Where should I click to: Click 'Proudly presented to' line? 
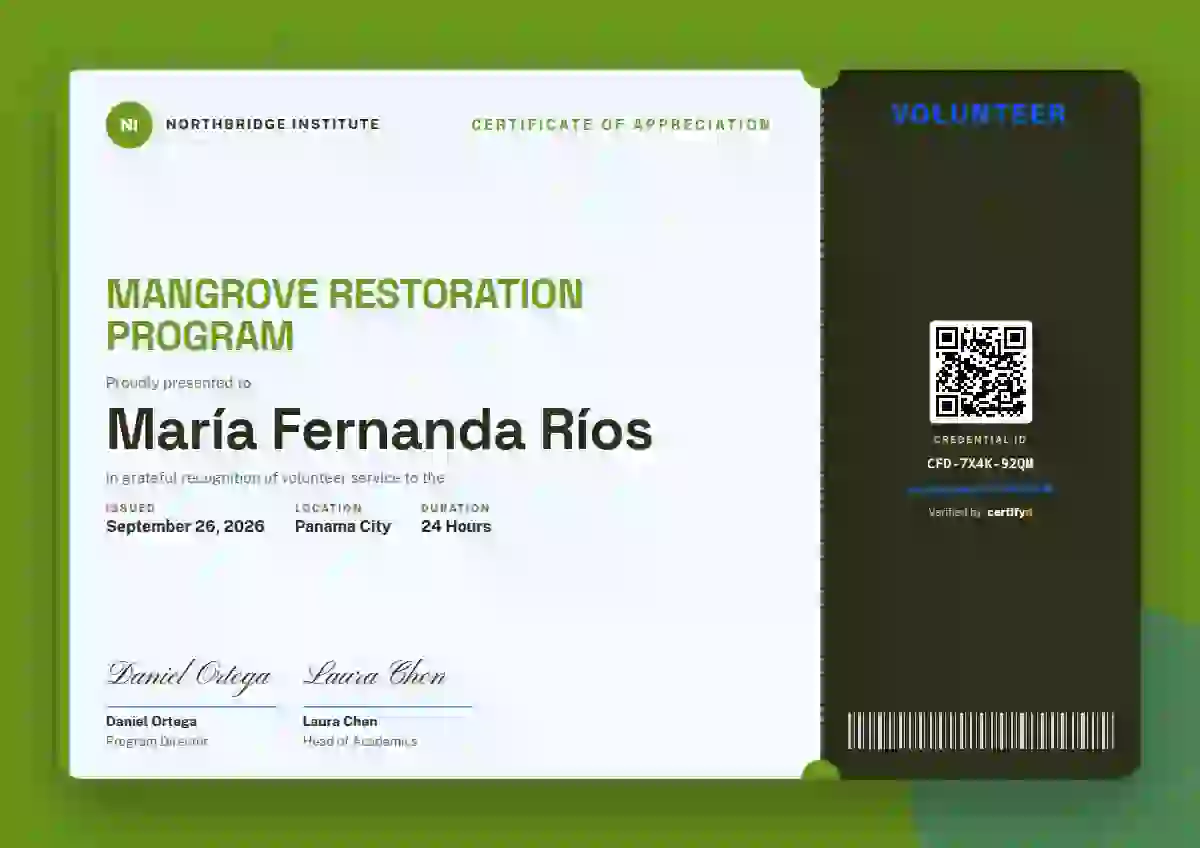tap(179, 383)
